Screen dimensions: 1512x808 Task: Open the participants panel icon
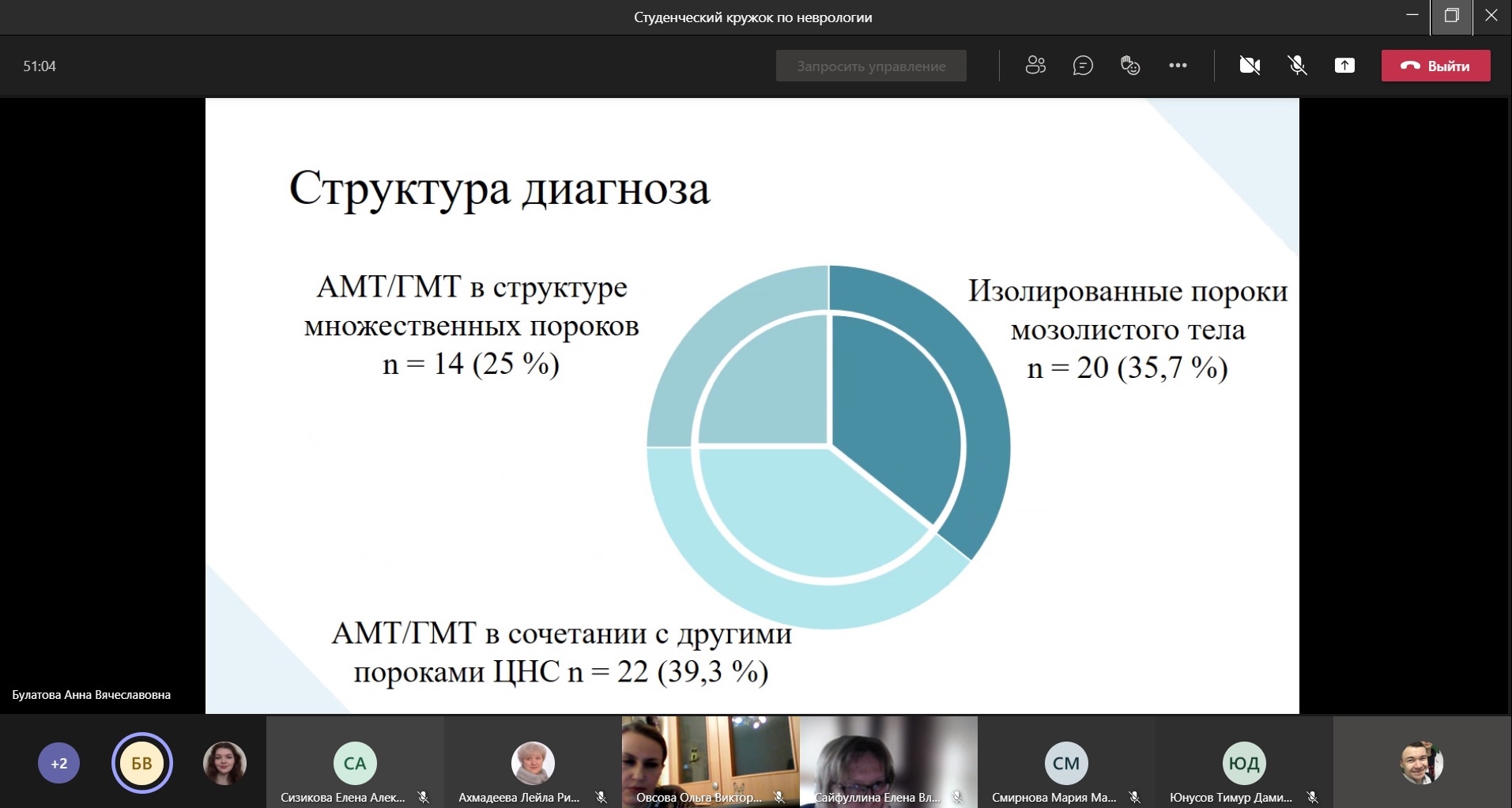point(1035,66)
